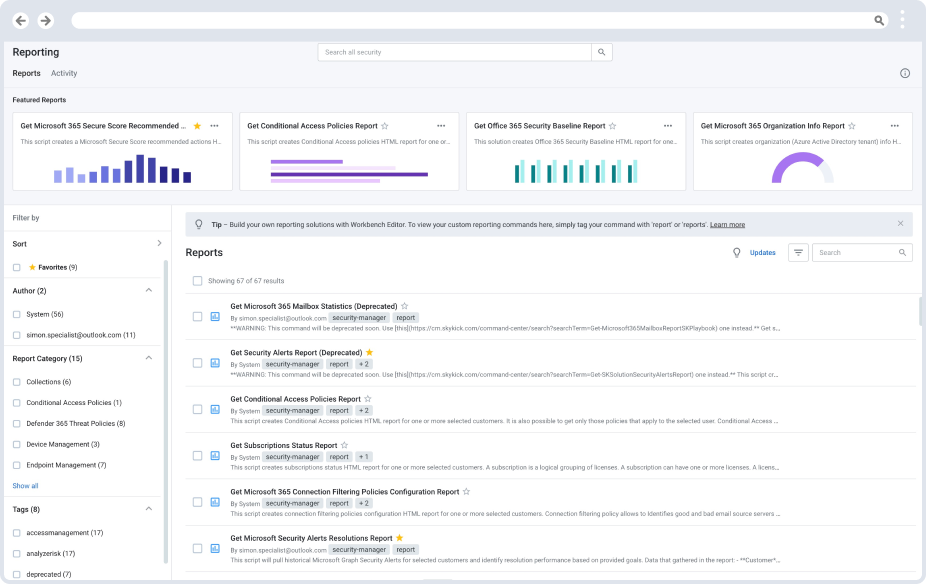Viewport: 926px width, 584px height.
Task: Click the Updates link
Action: [x=762, y=253]
